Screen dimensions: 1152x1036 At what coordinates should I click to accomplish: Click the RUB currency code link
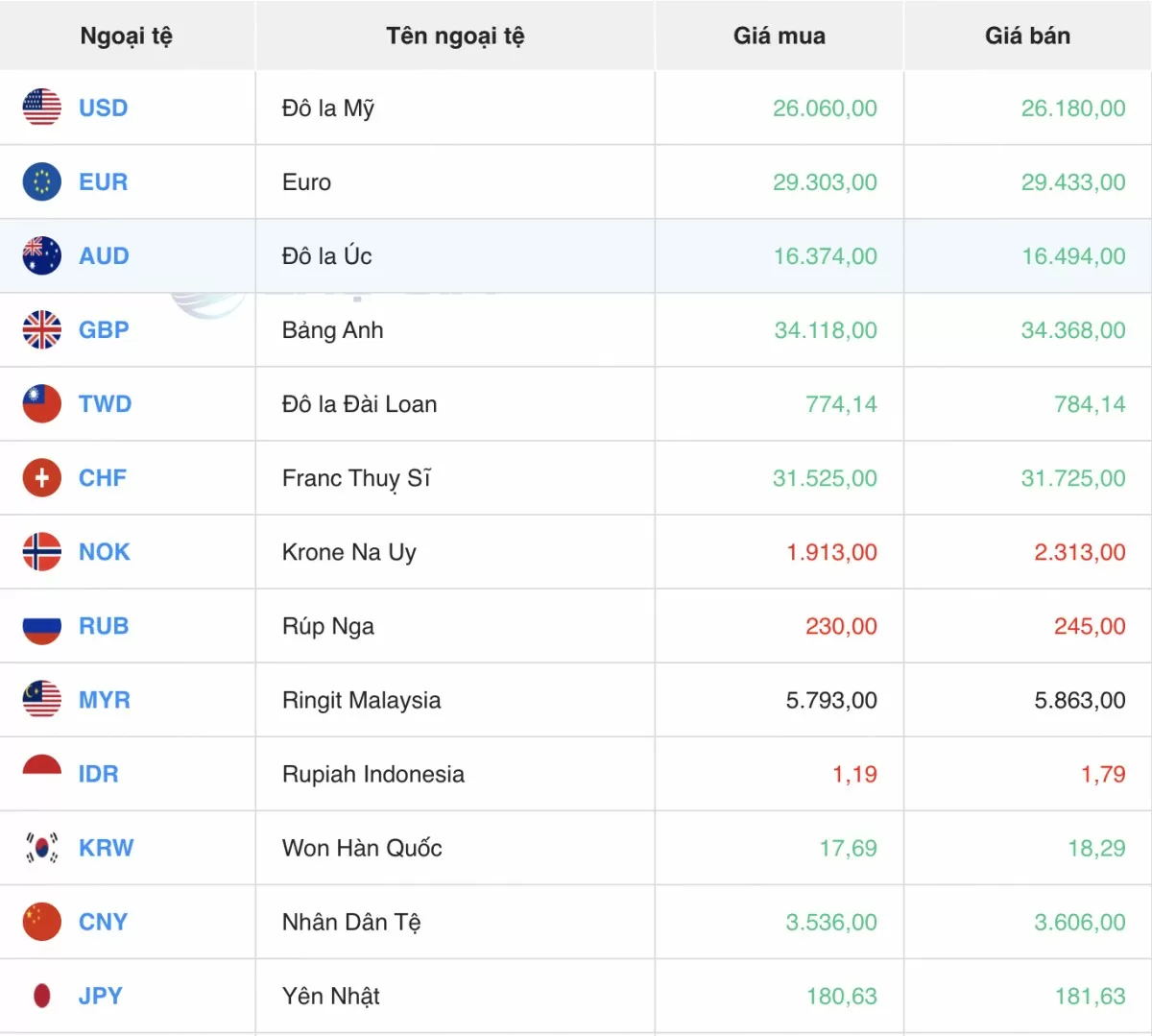pos(104,626)
